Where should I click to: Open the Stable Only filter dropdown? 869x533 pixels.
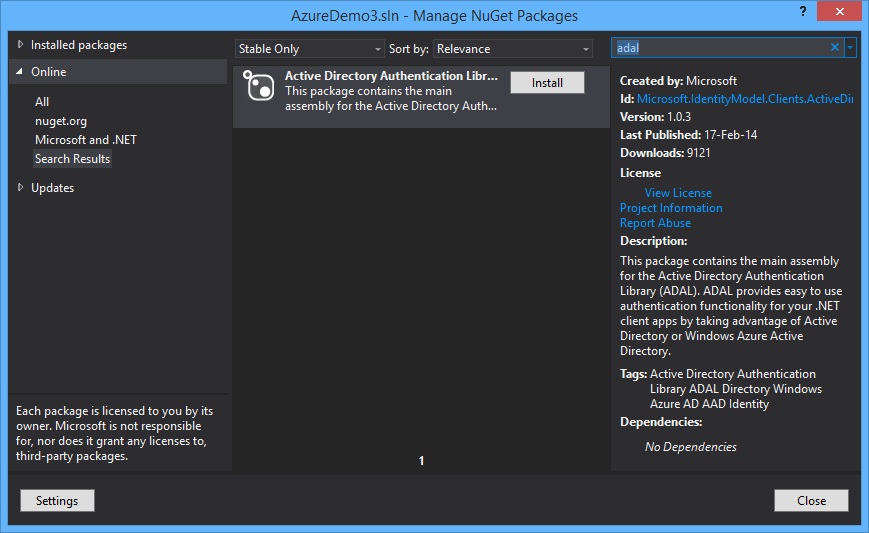coord(310,49)
